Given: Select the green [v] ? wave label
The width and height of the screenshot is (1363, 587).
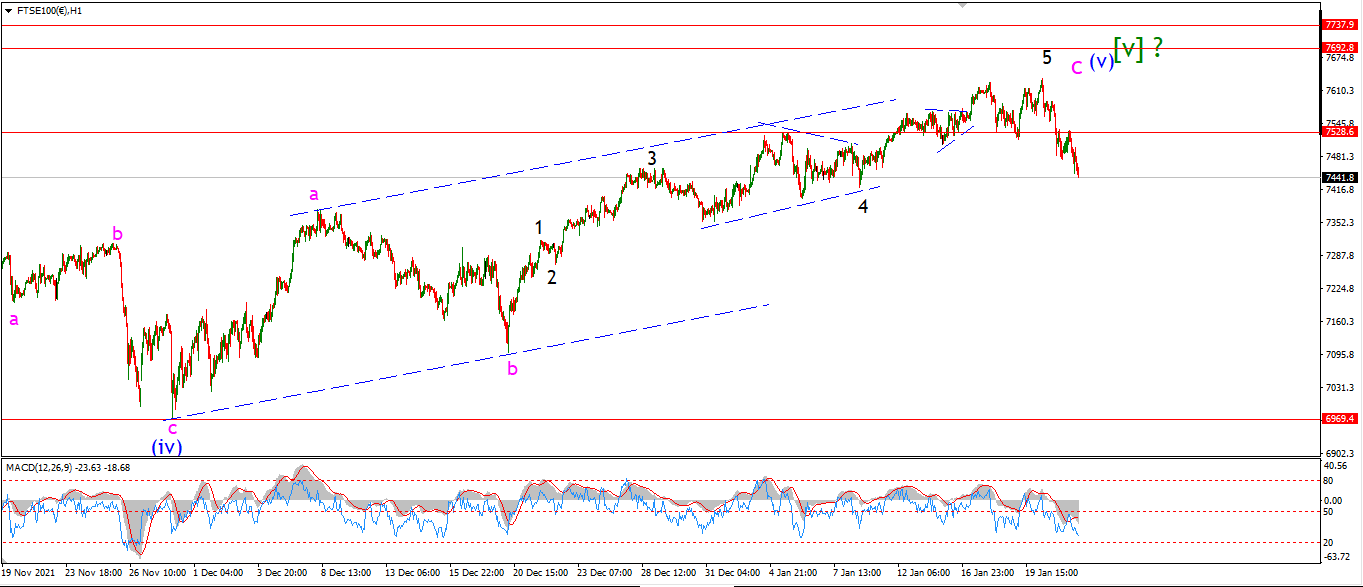Looking at the screenshot, I should click(1138, 47).
